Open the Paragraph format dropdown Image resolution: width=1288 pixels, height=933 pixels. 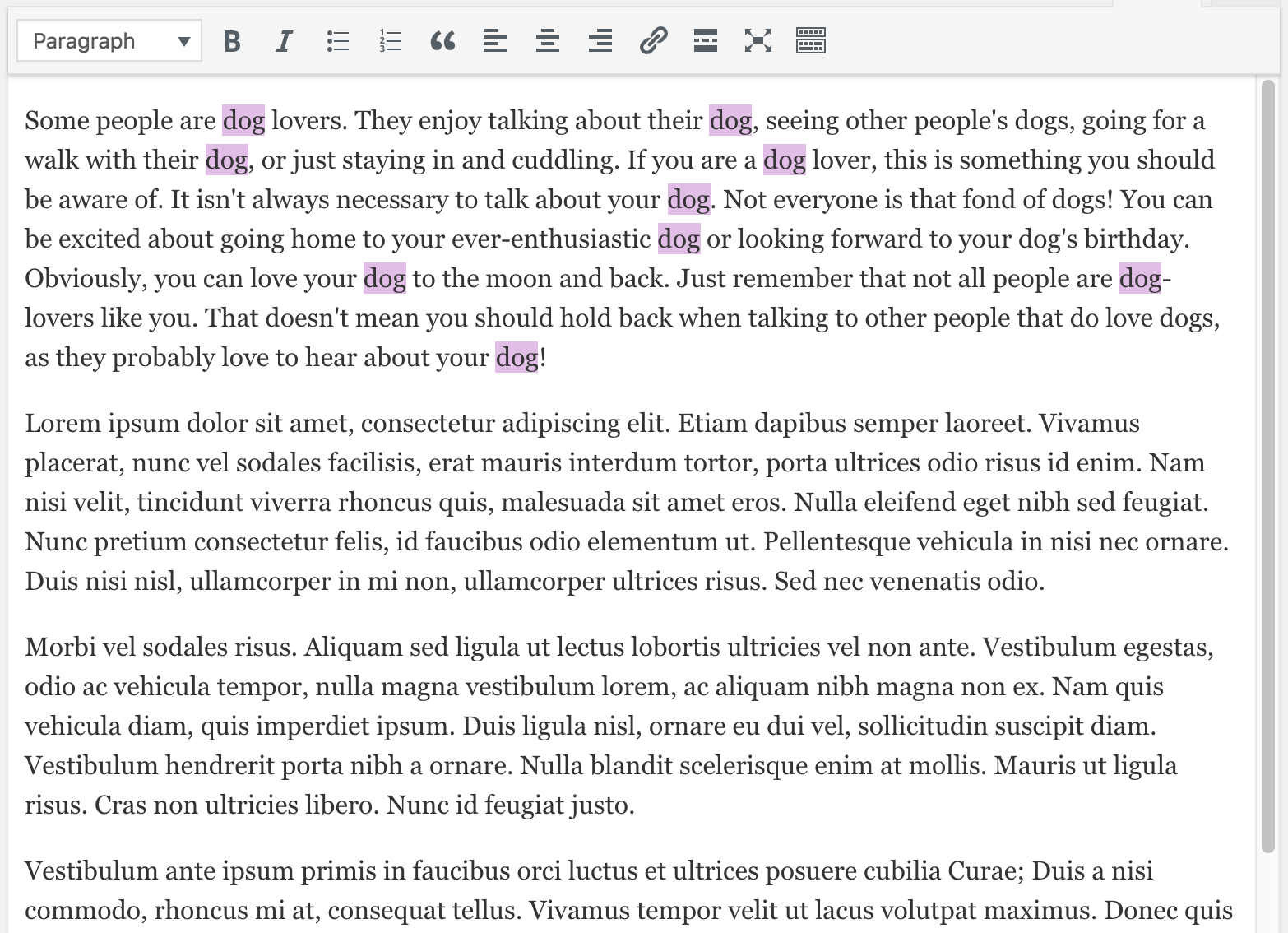point(109,41)
